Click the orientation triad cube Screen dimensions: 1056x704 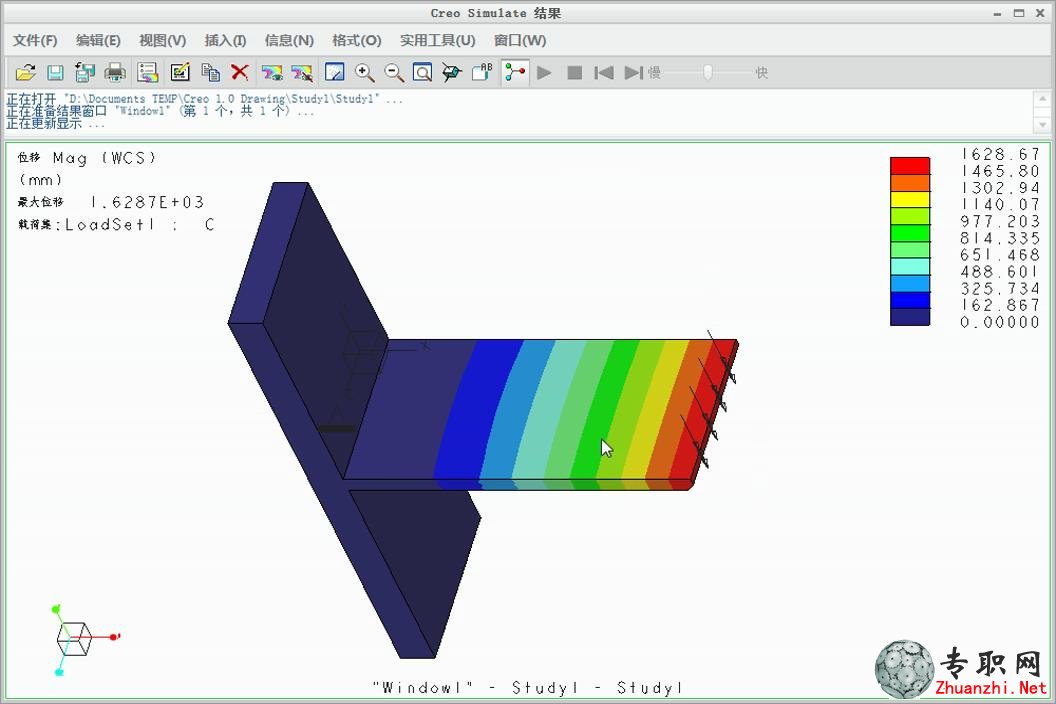73,639
